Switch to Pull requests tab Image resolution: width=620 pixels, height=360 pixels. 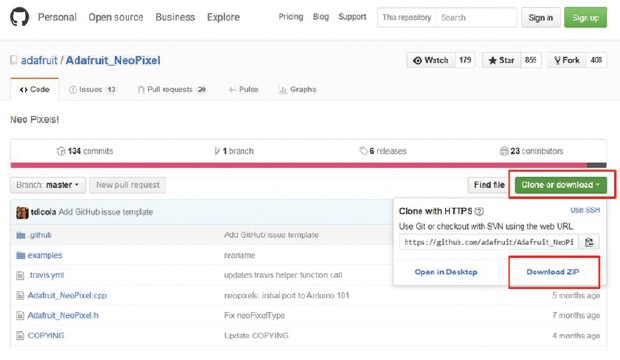coord(172,89)
